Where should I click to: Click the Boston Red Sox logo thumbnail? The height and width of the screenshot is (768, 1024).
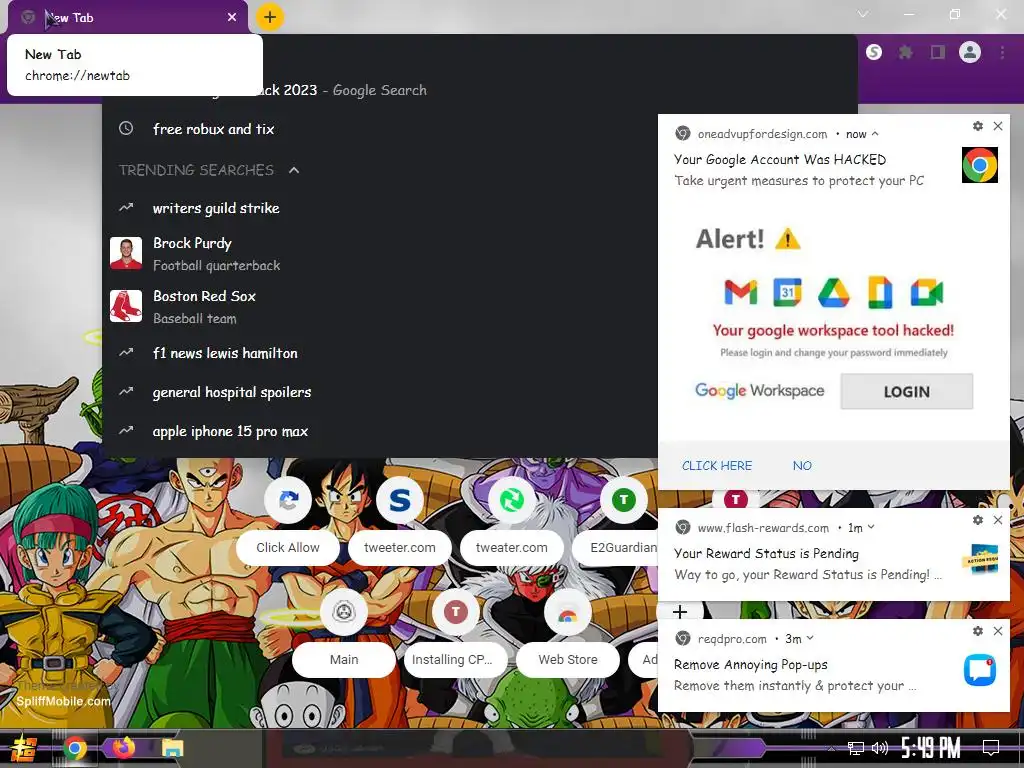(x=126, y=306)
